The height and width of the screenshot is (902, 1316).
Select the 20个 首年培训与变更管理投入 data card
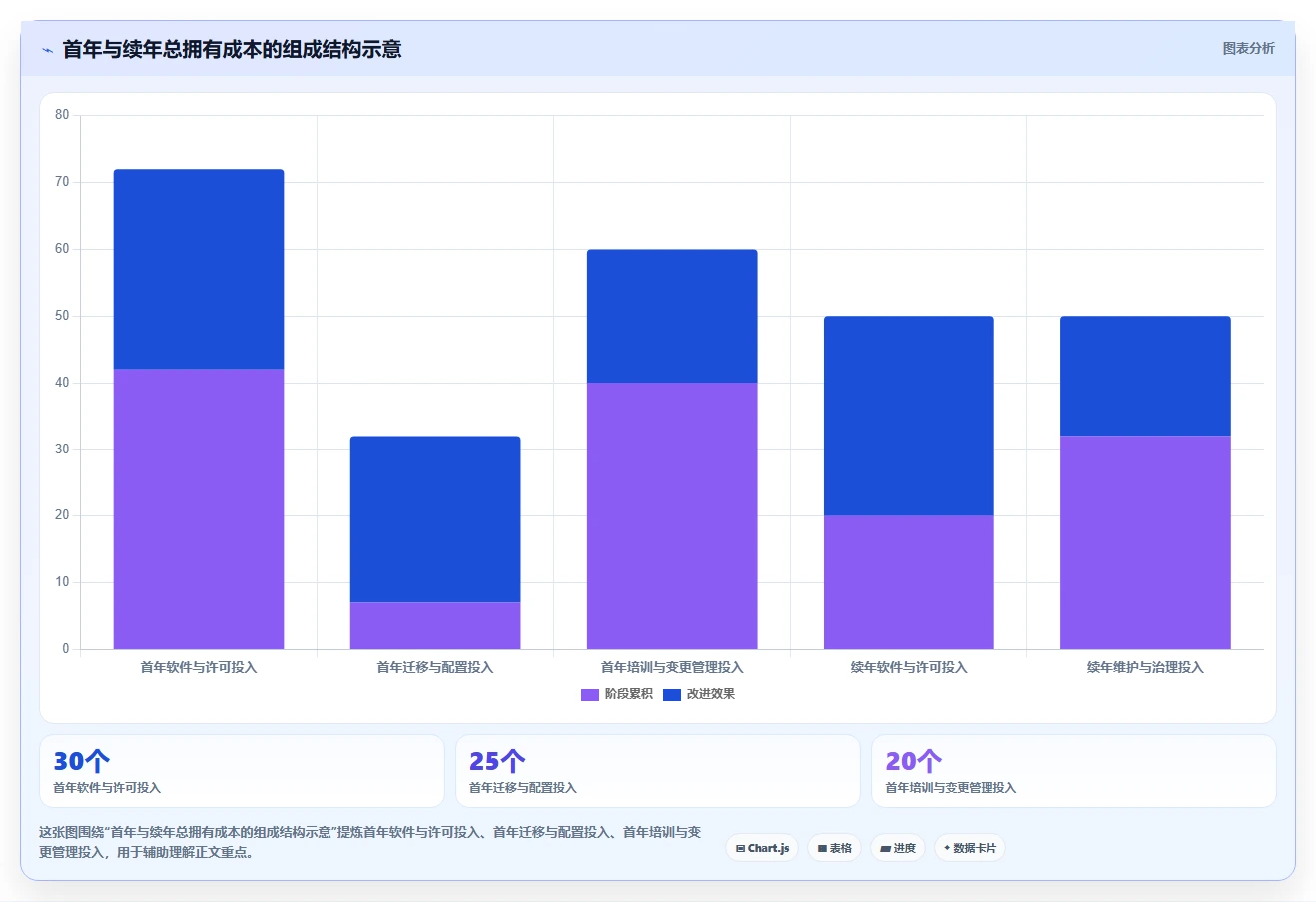[1073, 771]
